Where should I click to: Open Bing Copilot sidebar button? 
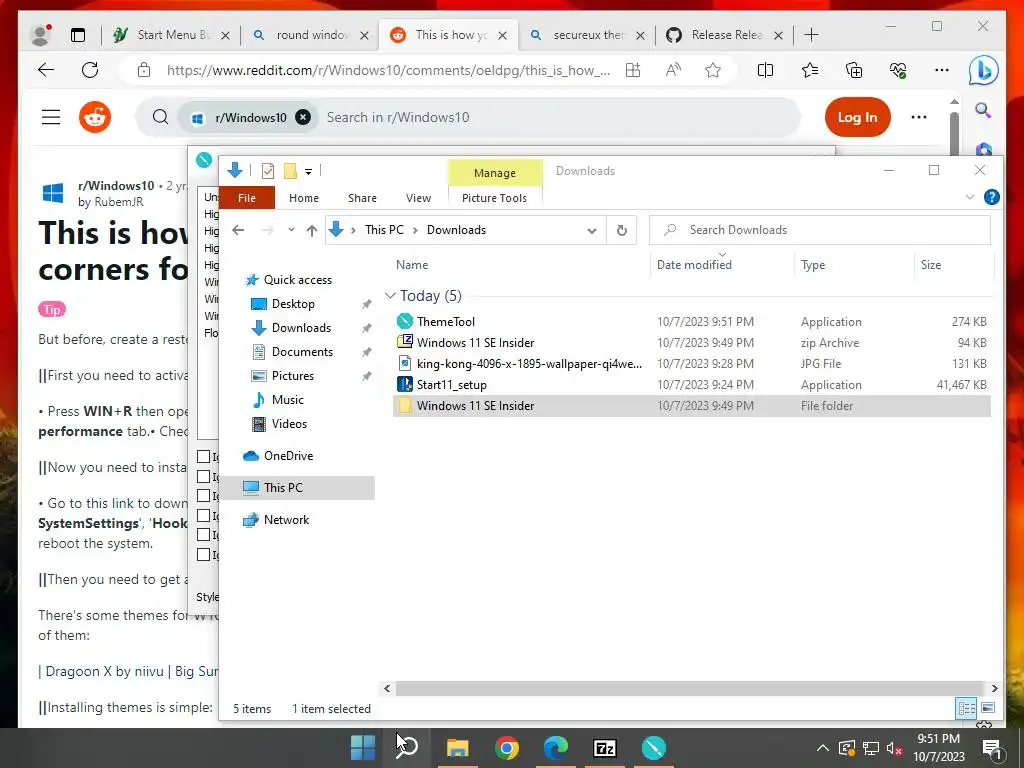(983, 71)
